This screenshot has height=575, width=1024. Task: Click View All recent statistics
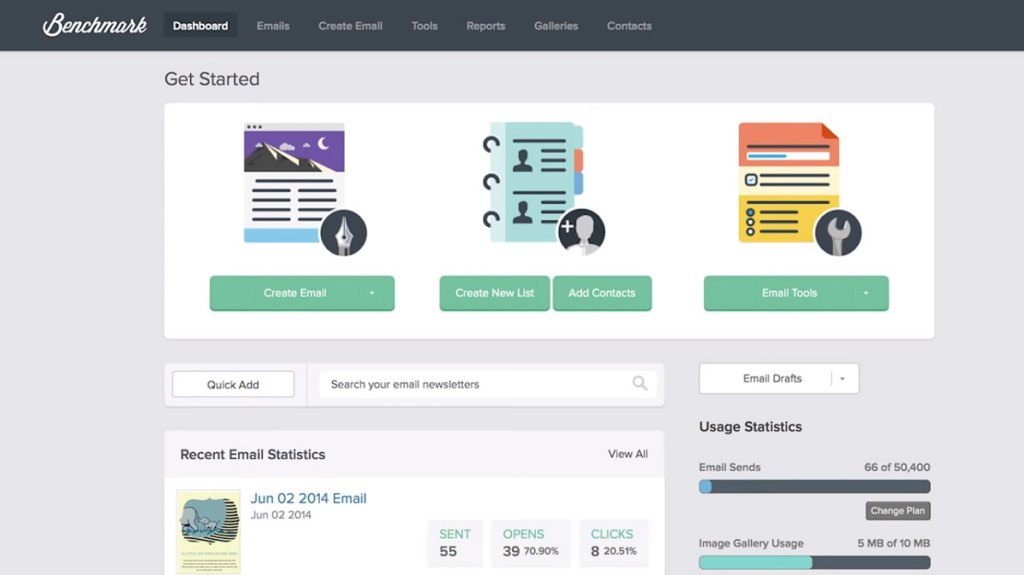(x=628, y=453)
